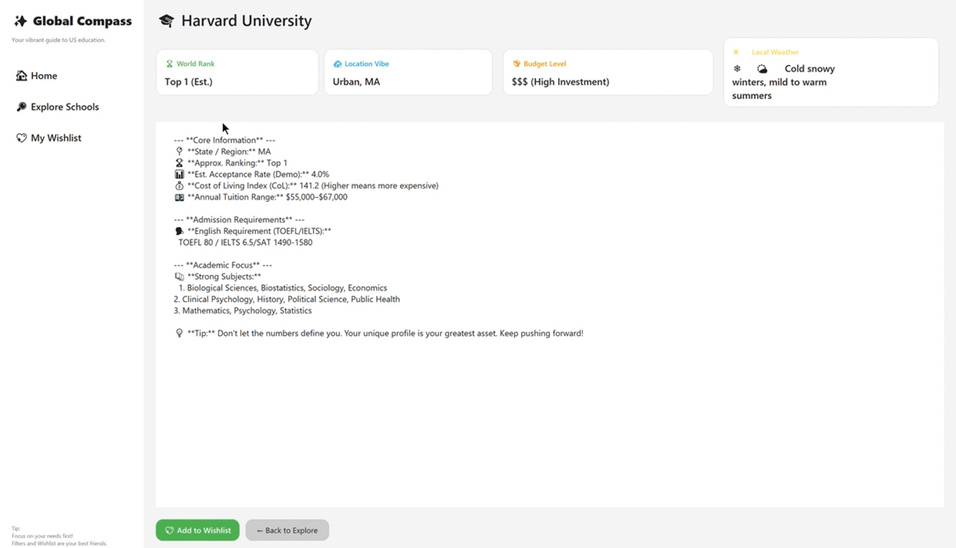Screen dimensions: 956x548
Task: Click the Global Compass app title
Action: pyautogui.click(x=82, y=21)
